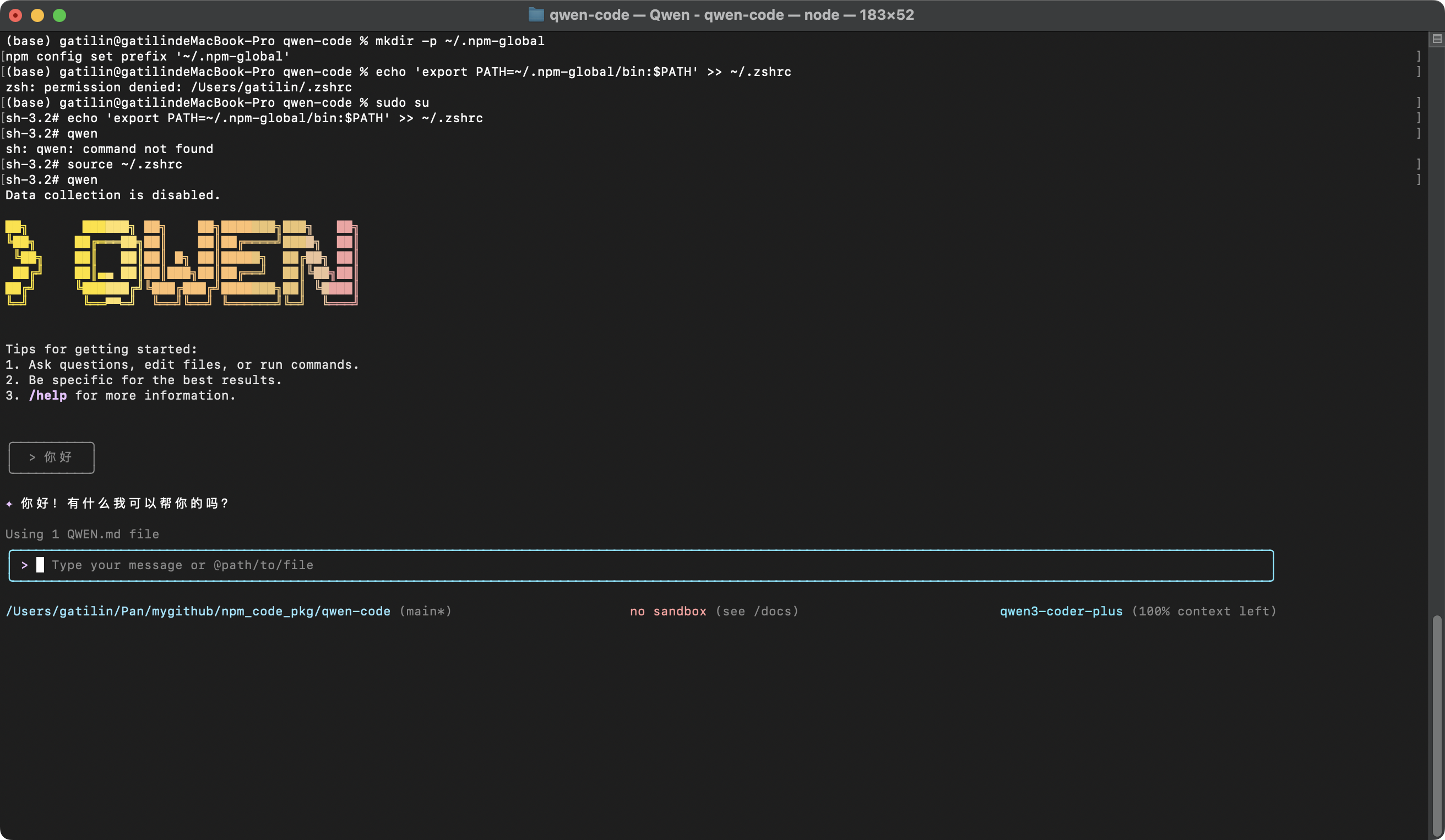Click the prompt arrow in the message box
The width and height of the screenshot is (1445, 840).
pos(24,565)
